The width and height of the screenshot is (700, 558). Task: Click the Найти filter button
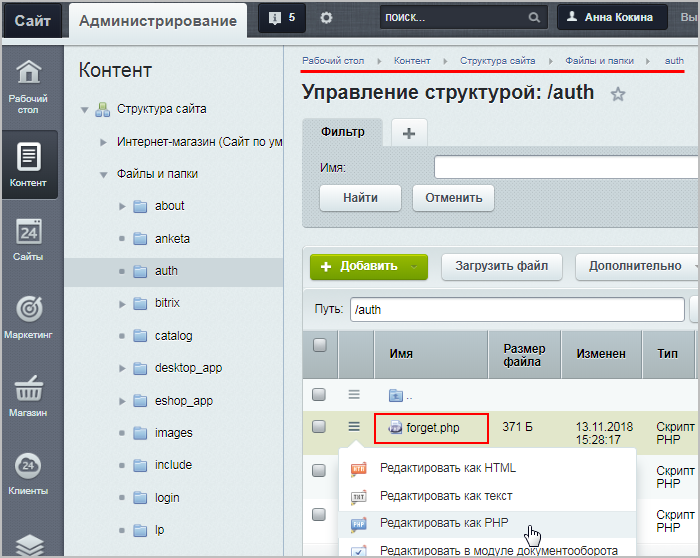(x=360, y=198)
